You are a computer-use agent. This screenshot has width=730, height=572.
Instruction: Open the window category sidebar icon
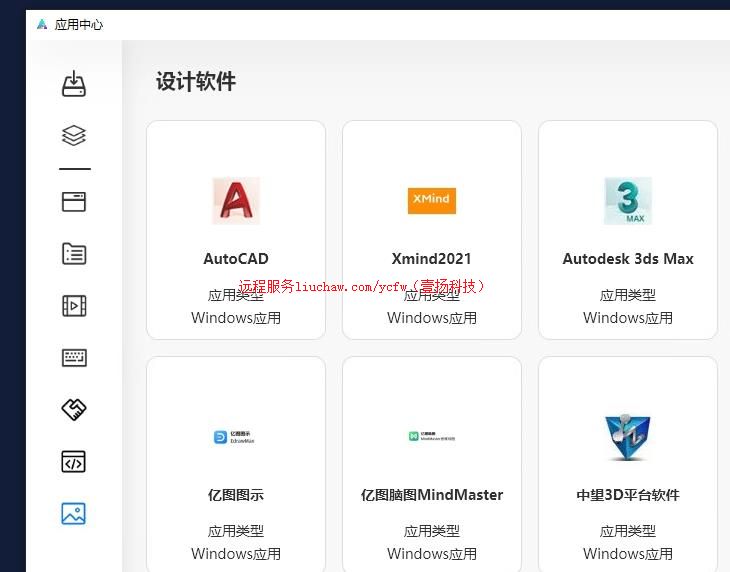[x=74, y=202]
